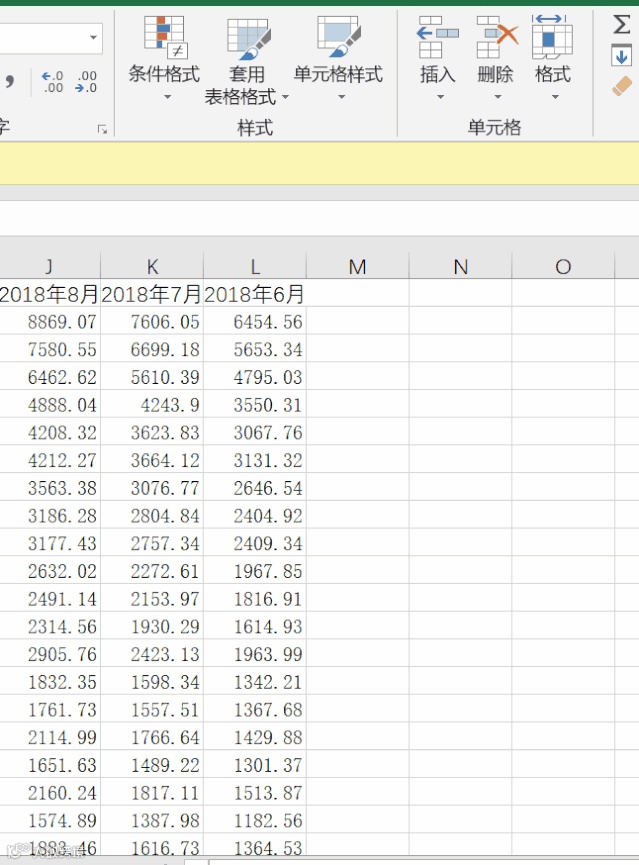Select cell with value 4888.04
Screen dimensions: 639x865
[50, 405]
